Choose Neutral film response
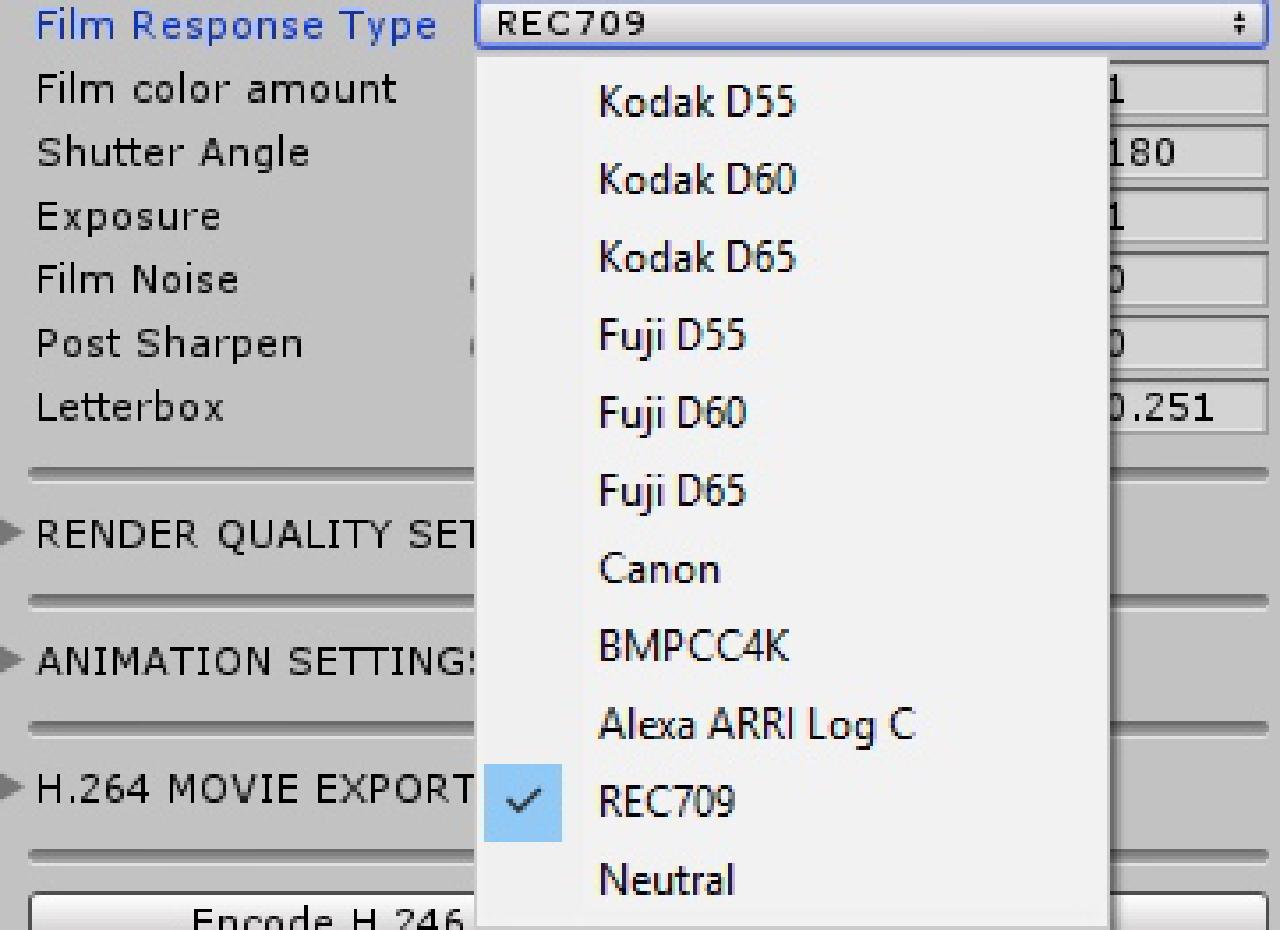The image size is (1280, 930). point(793,880)
